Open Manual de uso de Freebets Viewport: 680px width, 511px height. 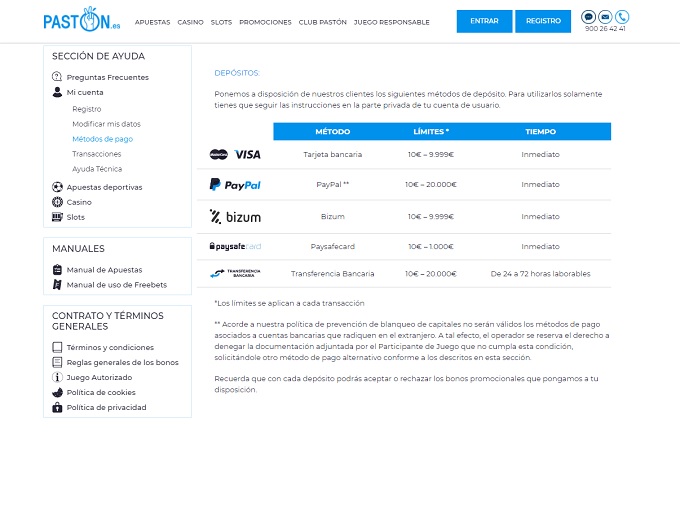[x=116, y=285]
